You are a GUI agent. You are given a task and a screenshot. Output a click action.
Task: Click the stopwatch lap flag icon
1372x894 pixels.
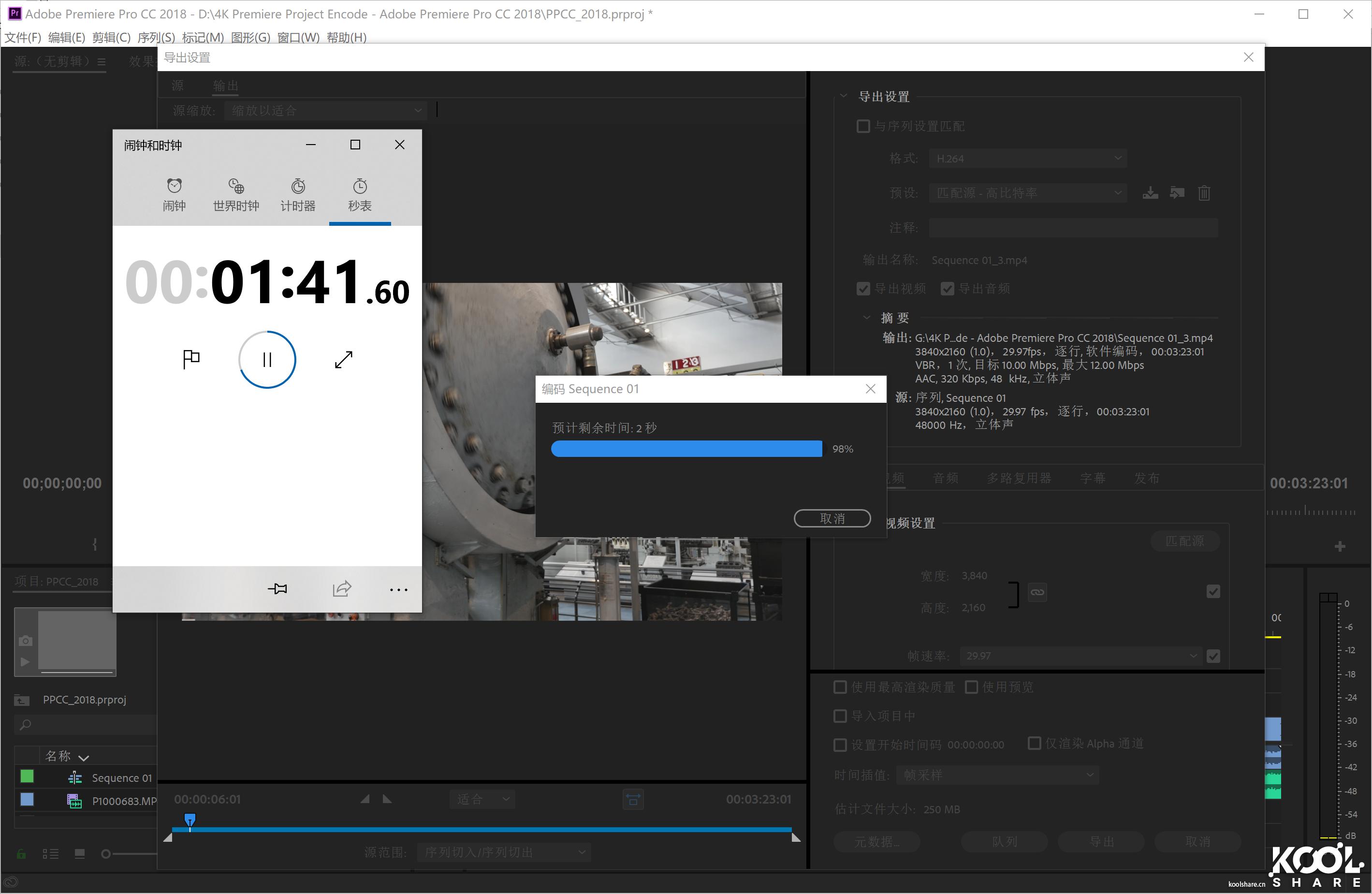pos(191,359)
